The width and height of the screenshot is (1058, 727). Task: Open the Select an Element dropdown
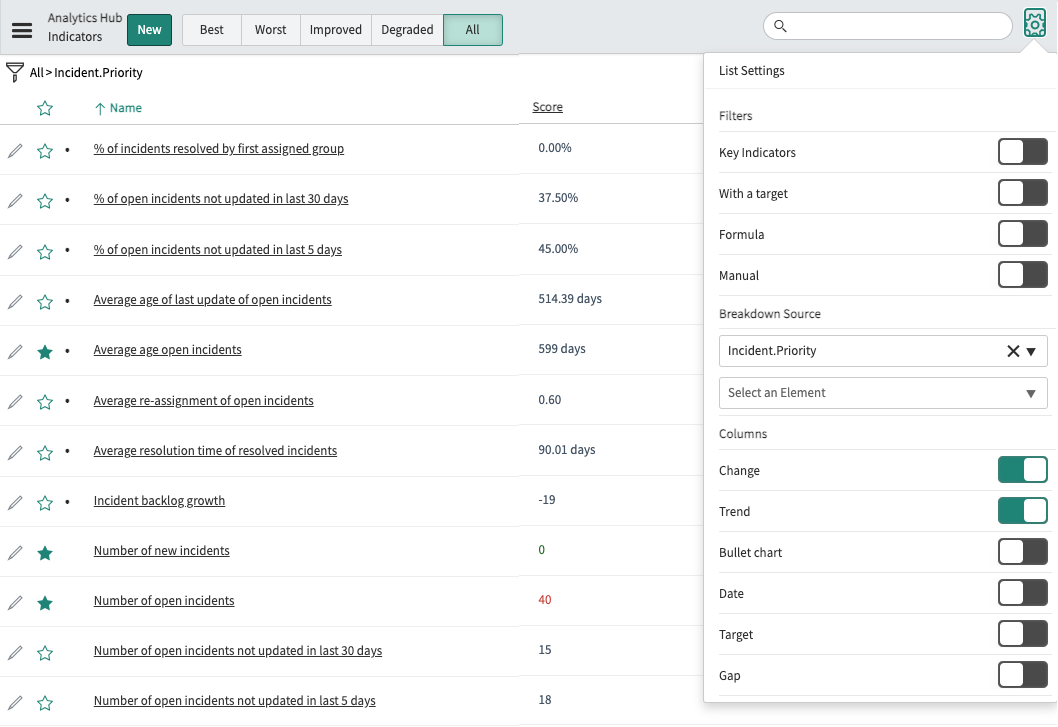click(x=883, y=393)
